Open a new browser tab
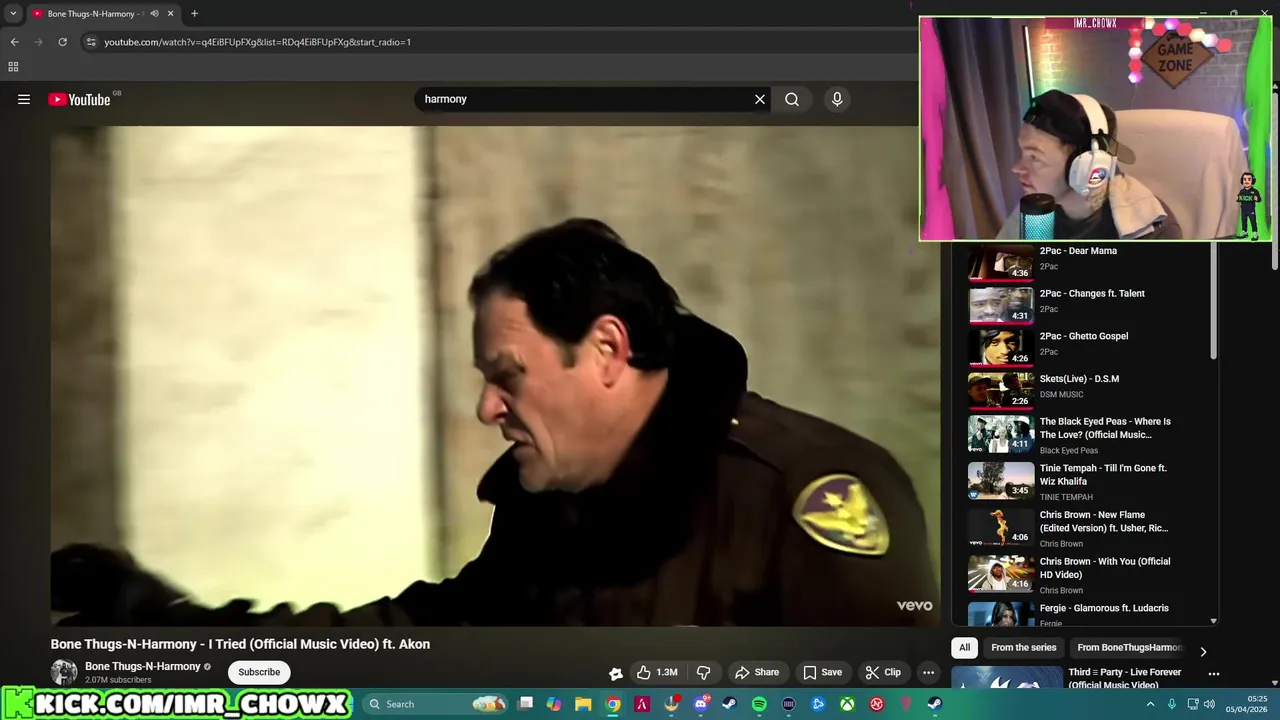 194,14
